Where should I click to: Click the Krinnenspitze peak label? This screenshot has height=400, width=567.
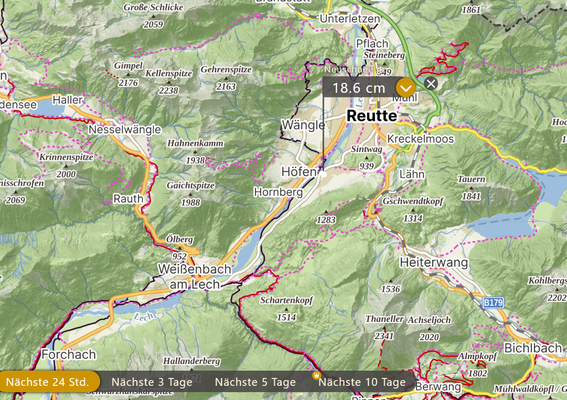coord(66,157)
